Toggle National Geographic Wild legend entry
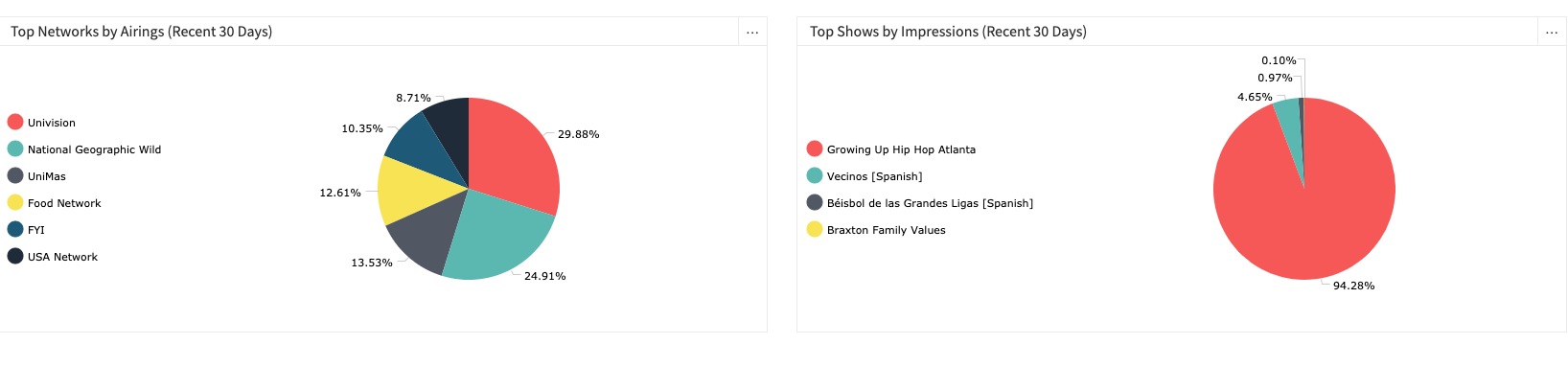The image size is (1568, 367). [x=84, y=149]
